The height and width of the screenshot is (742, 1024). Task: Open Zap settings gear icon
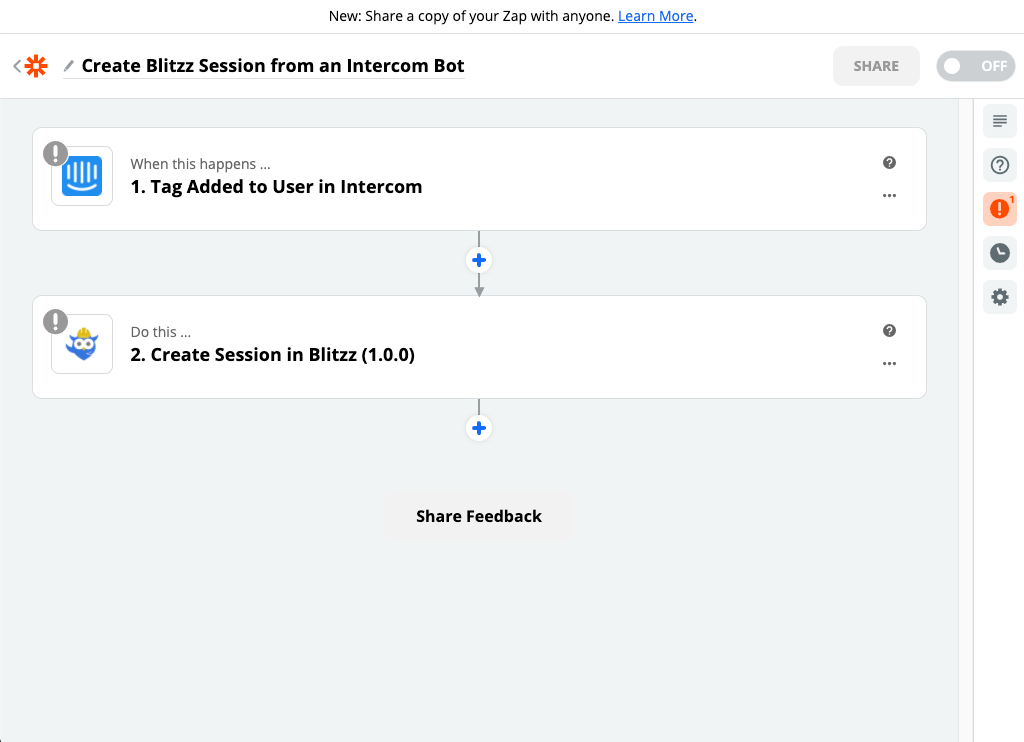point(999,297)
